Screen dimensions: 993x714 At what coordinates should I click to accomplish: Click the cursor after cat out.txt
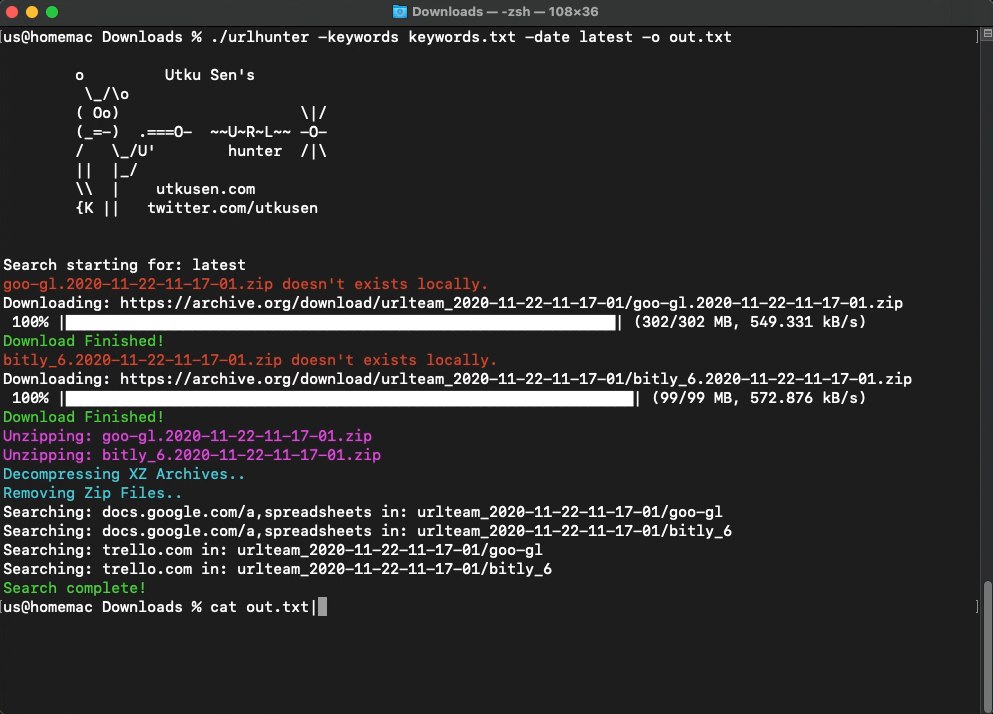[322, 607]
